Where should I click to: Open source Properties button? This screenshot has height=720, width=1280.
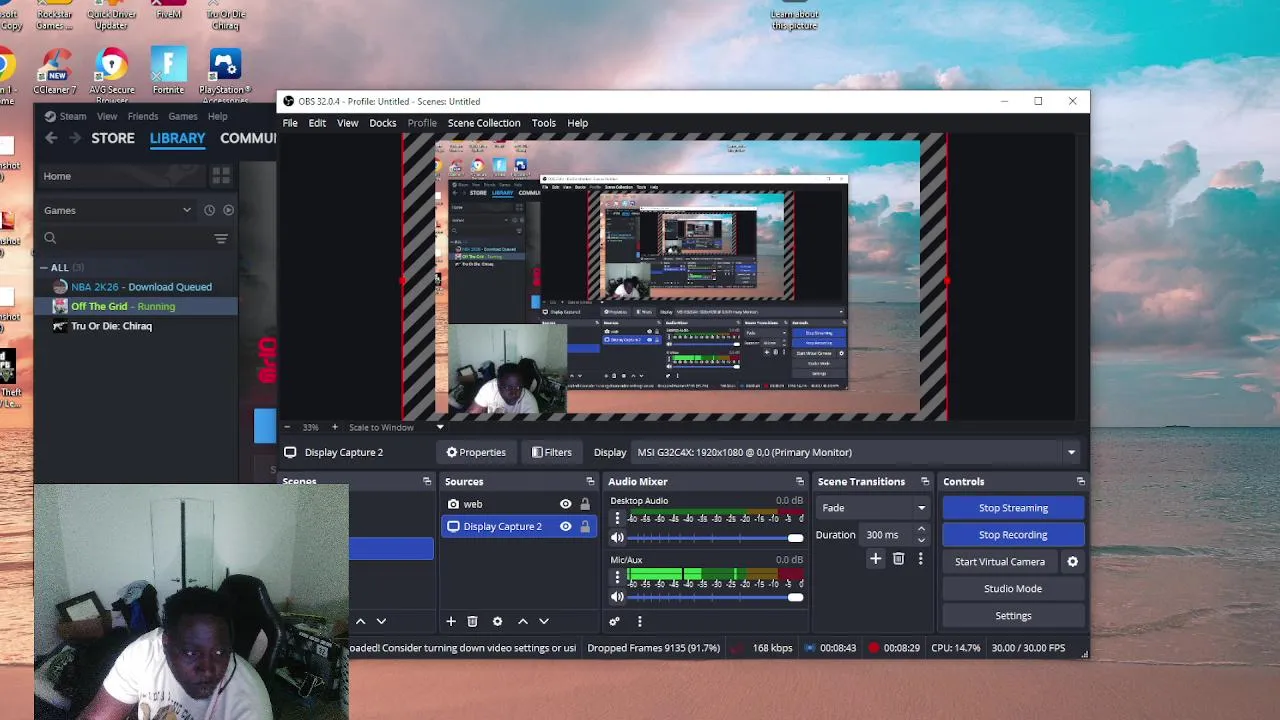(x=476, y=452)
